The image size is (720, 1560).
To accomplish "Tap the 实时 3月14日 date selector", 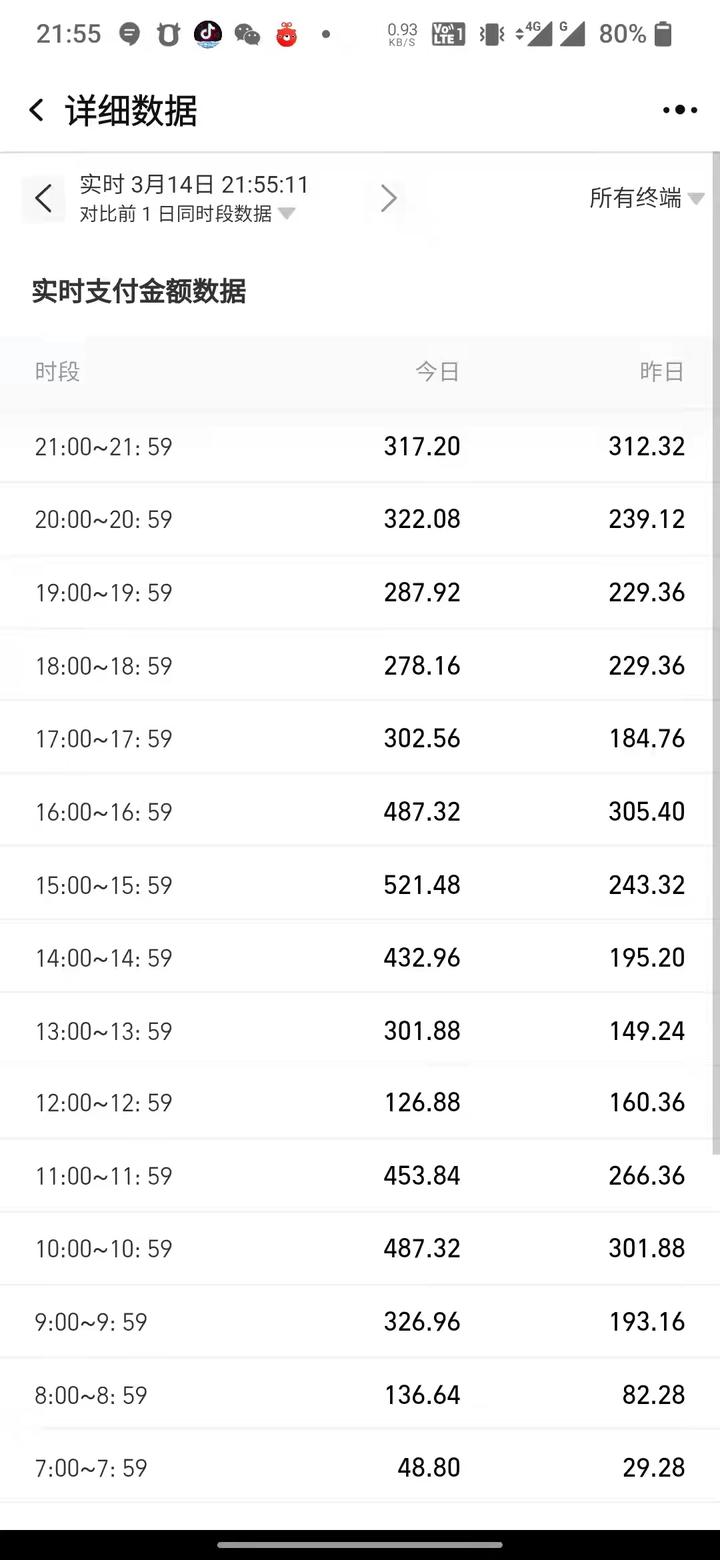I will pyautogui.click(x=194, y=185).
